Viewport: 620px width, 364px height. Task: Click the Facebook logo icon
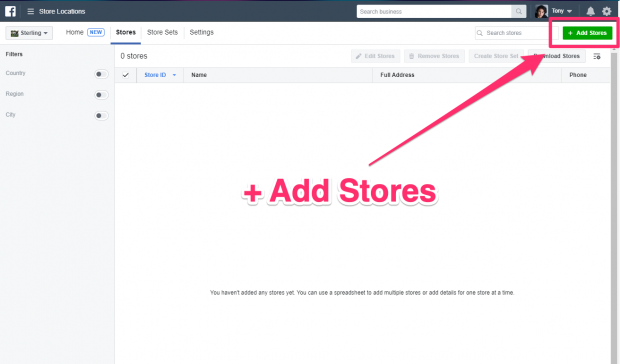[10, 11]
